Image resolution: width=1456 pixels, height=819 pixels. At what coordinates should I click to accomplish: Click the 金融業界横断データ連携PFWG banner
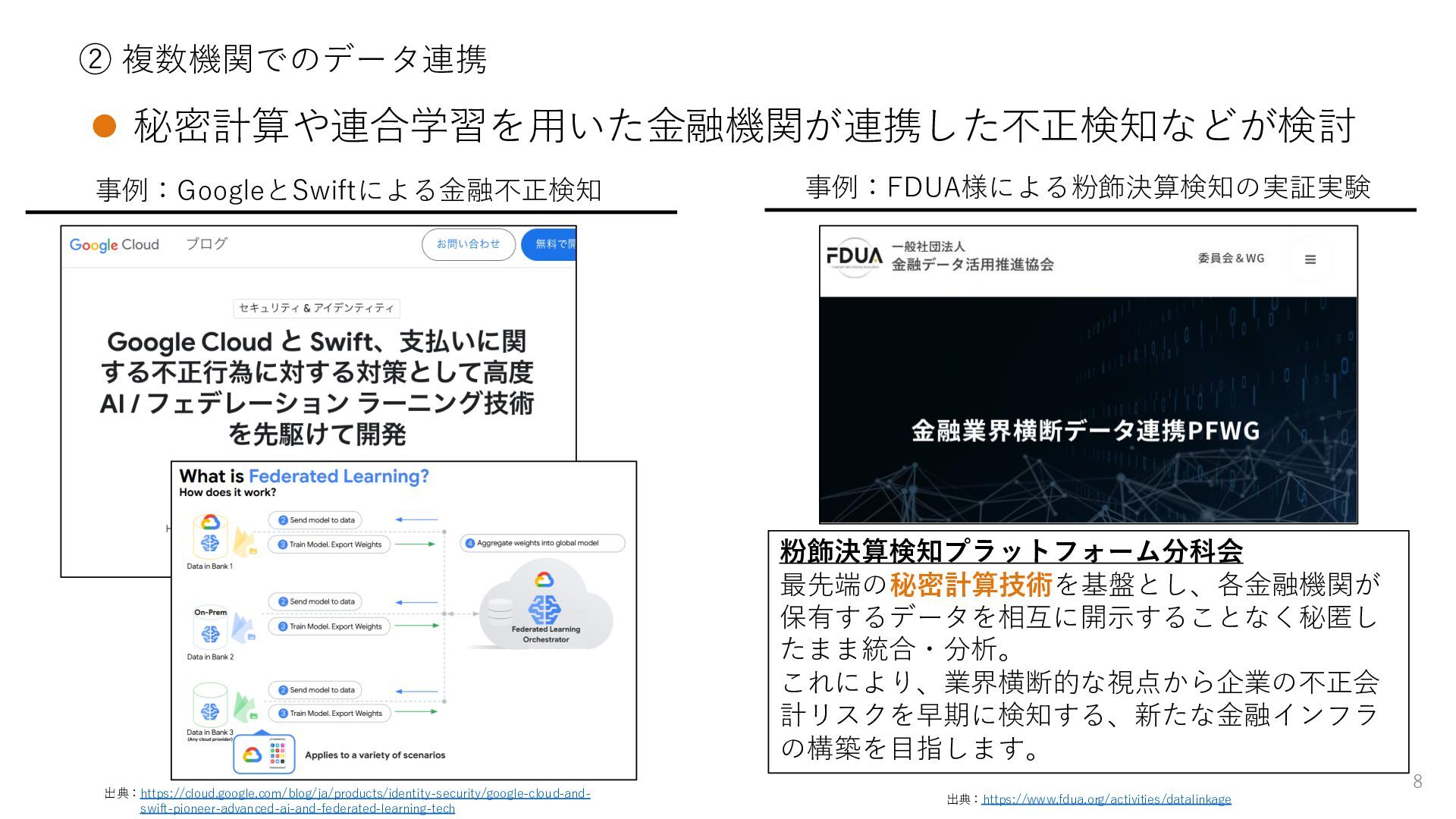1085,431
